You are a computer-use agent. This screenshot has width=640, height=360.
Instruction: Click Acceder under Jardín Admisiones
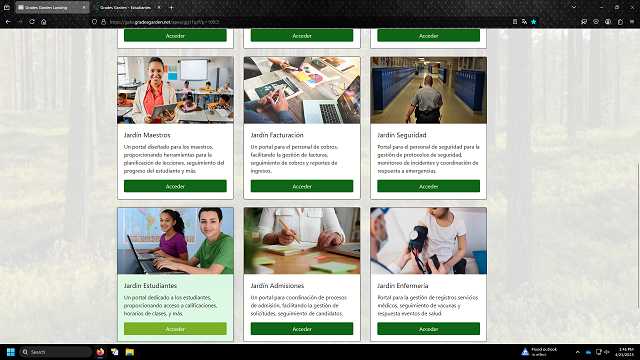pyautogui.click(x=302, y=329)
